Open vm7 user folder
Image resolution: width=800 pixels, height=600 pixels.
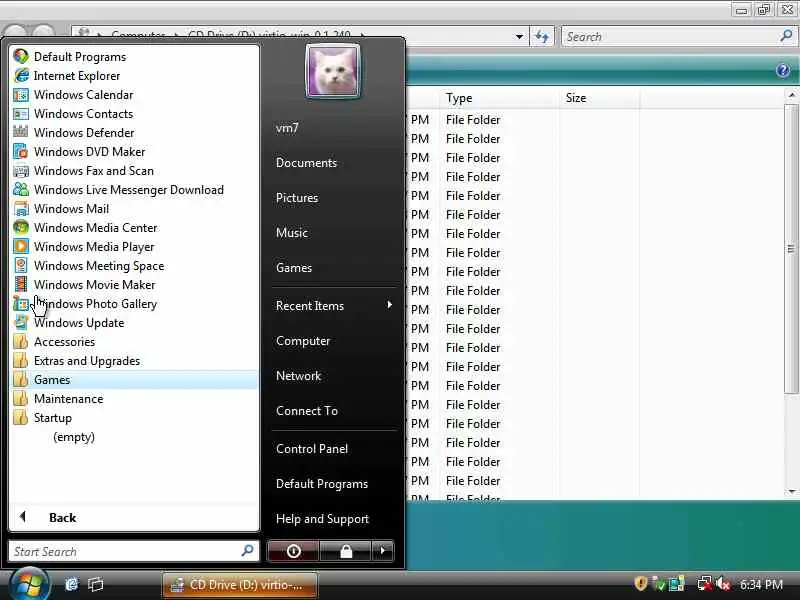(287, 128)
